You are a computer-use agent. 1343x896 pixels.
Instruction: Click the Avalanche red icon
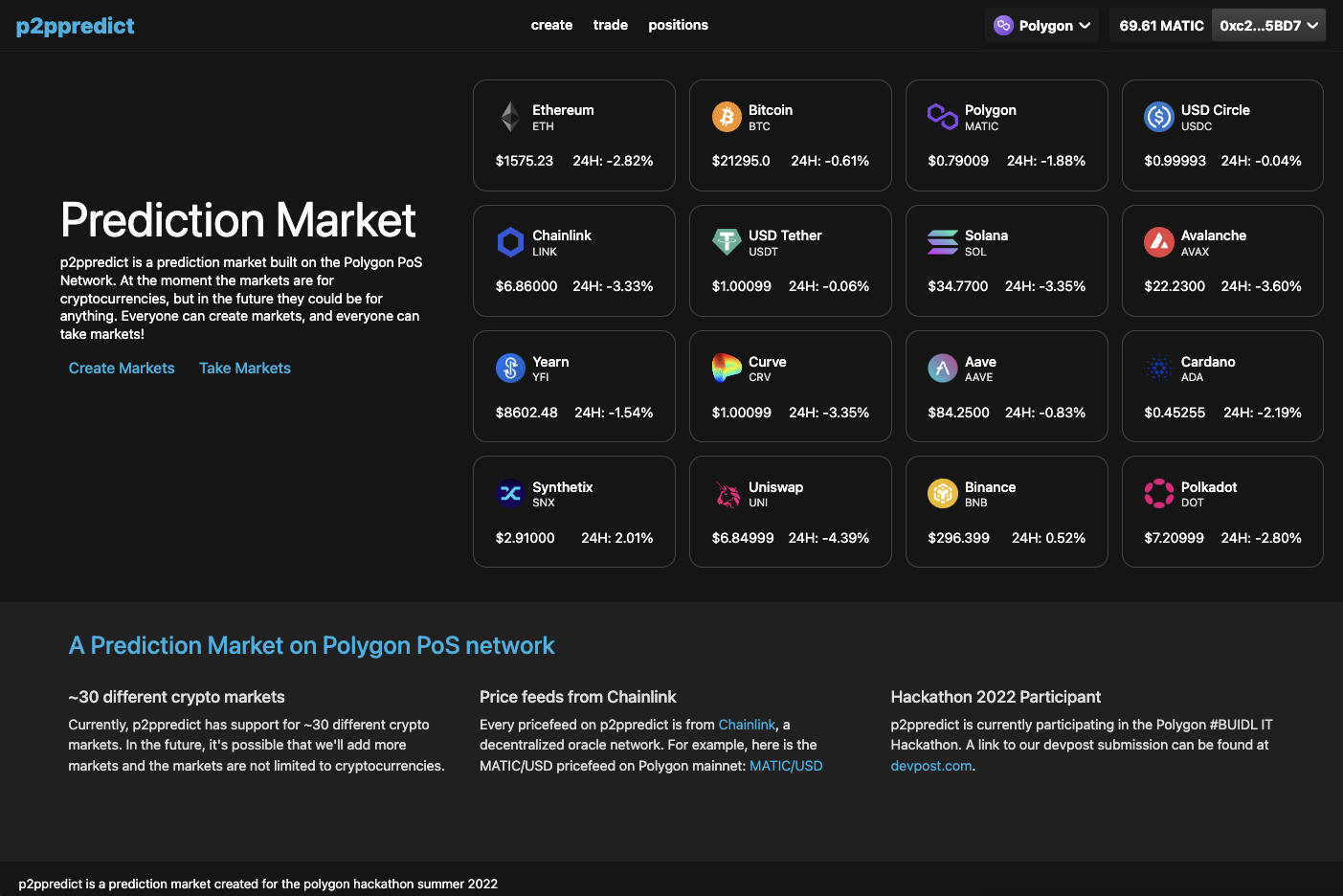1159,242
